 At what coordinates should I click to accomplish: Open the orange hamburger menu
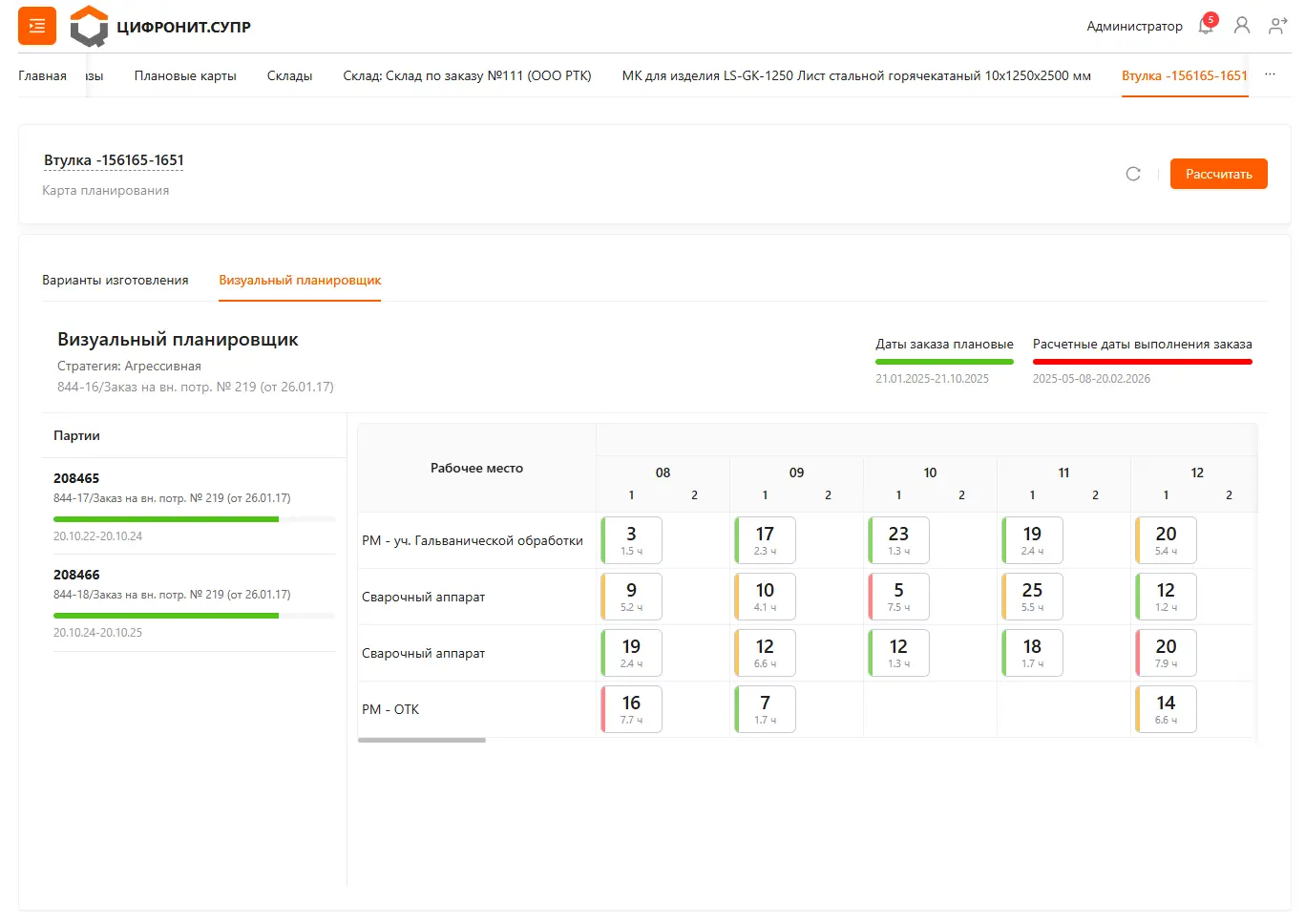click(37, 26)
